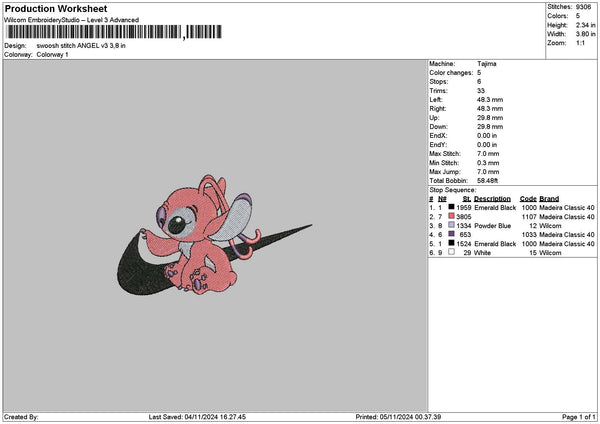Click 'Wilcom' brand in the White row
Screen dimensions: 600x424
coord(550,253)
